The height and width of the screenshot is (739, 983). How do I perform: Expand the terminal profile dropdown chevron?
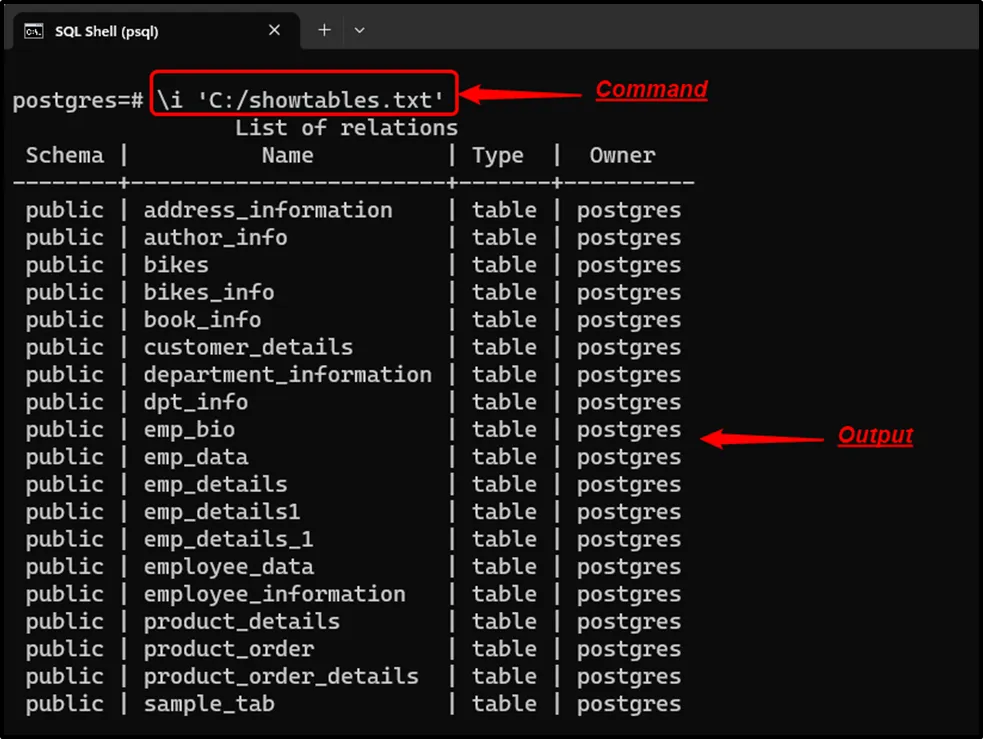[x=360, y=30]
